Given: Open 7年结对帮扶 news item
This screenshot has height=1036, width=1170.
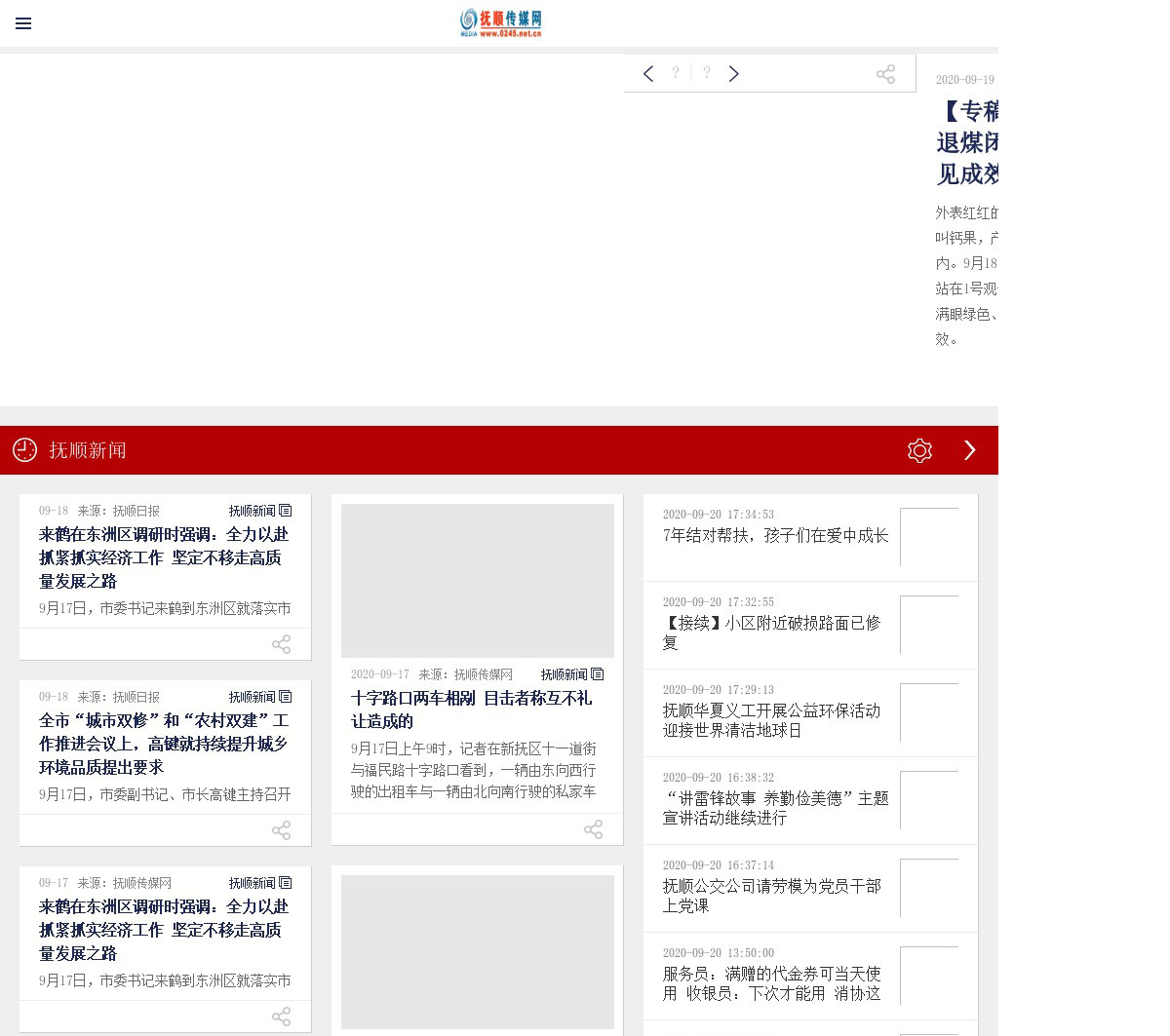Looking at the screenshot, I should pos(776,536).
